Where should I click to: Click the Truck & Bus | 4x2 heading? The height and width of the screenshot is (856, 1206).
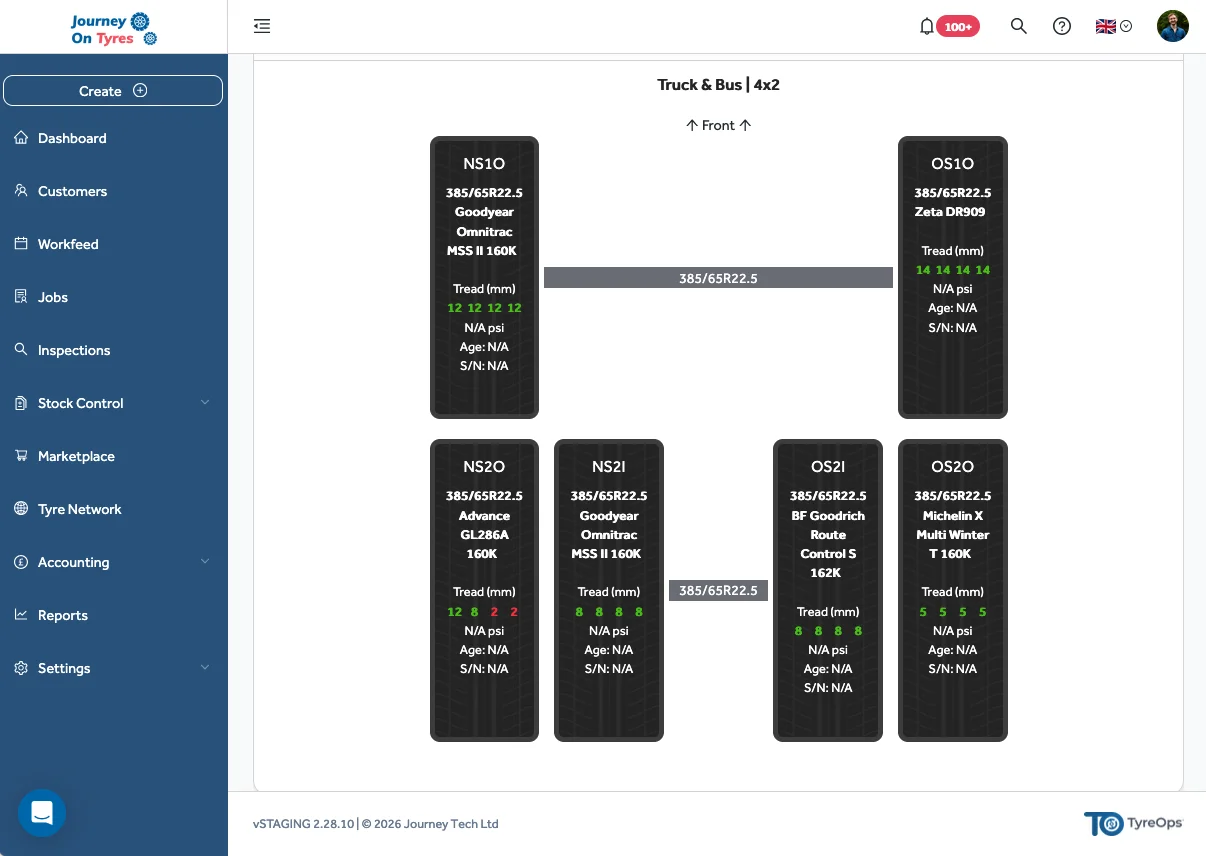[x=718, y=85]
